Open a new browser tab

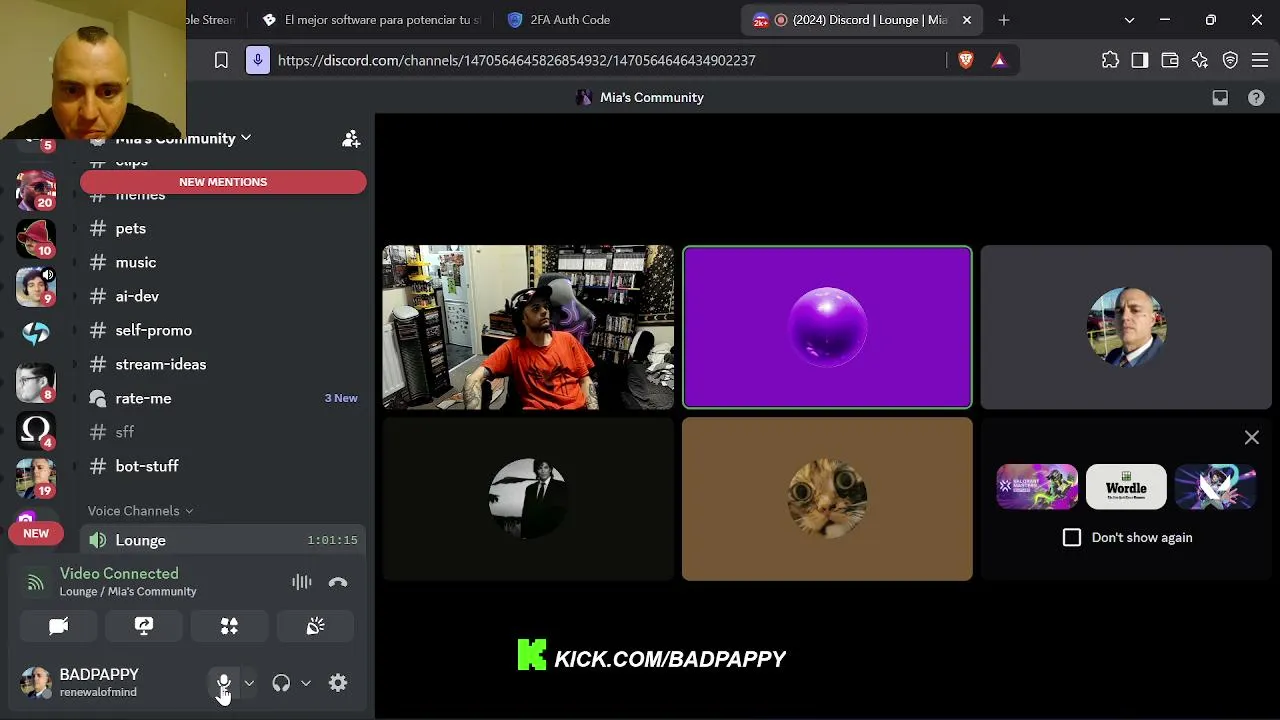(x=1004, y=20)
